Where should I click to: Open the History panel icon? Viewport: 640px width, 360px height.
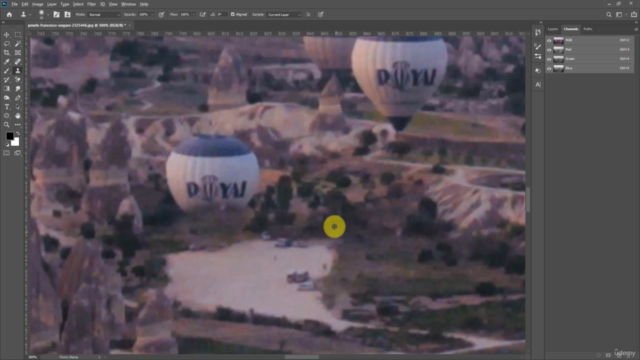pyautogui.click(x=538, y=32)
